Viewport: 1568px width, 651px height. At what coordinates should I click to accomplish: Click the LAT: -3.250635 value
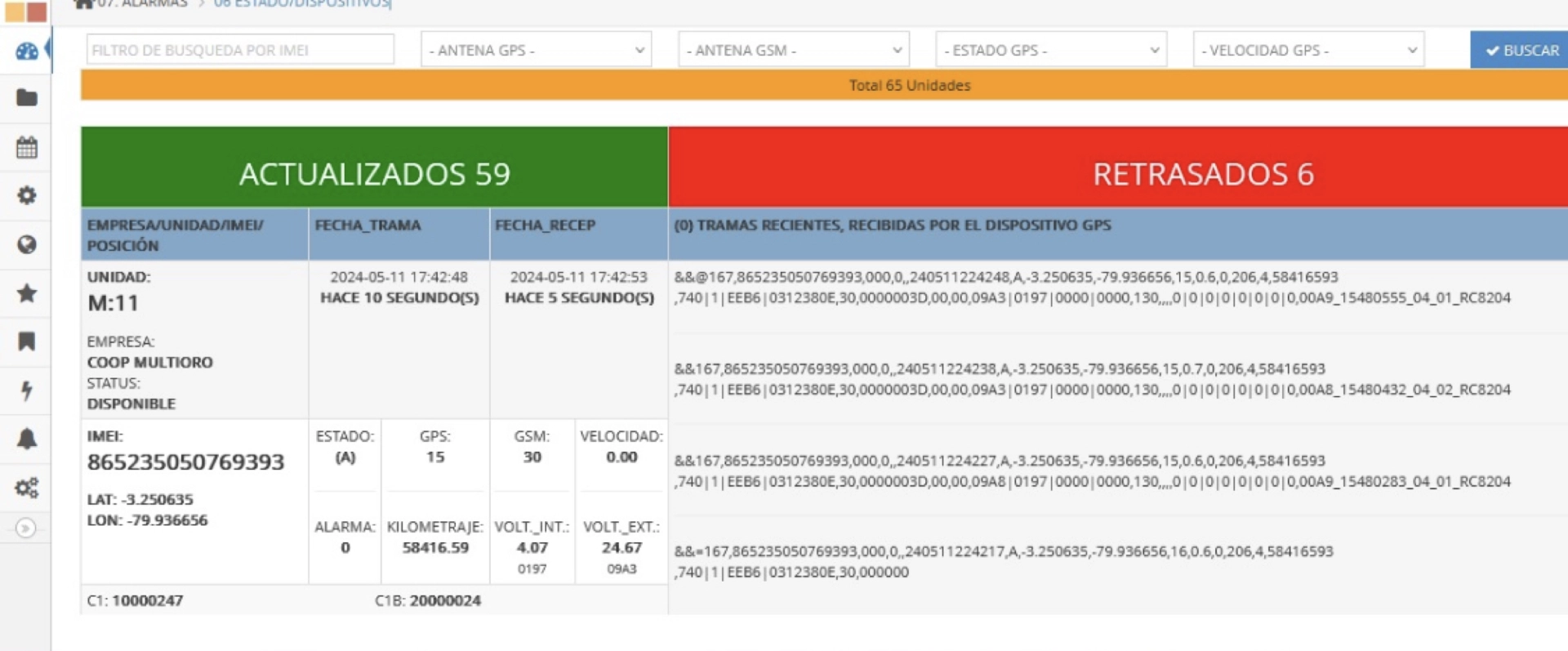[140, 499]
